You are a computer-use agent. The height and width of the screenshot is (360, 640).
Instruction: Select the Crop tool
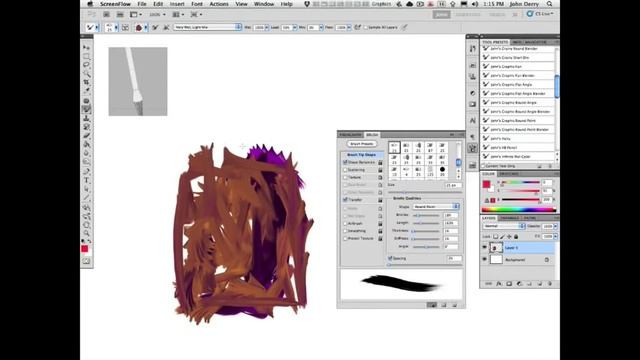click(x=87, y=82)
